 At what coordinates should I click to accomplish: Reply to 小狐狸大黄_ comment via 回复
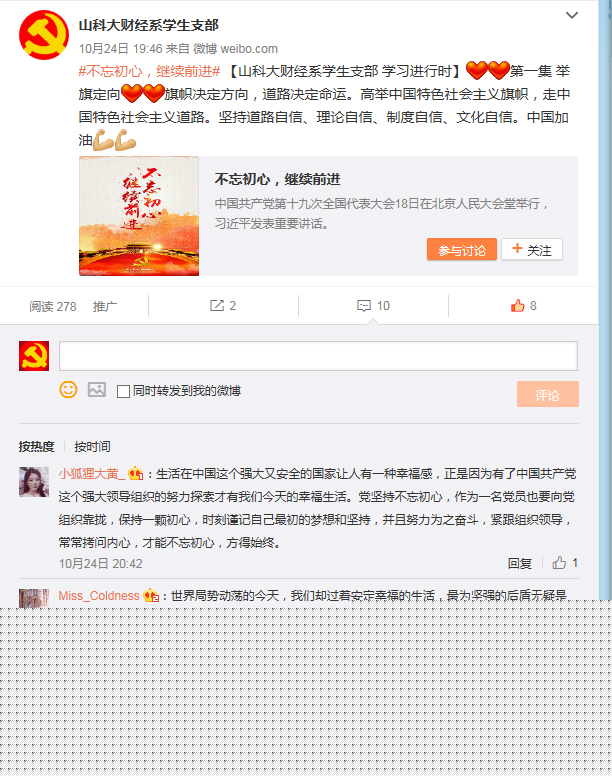(x=519, y=563)
